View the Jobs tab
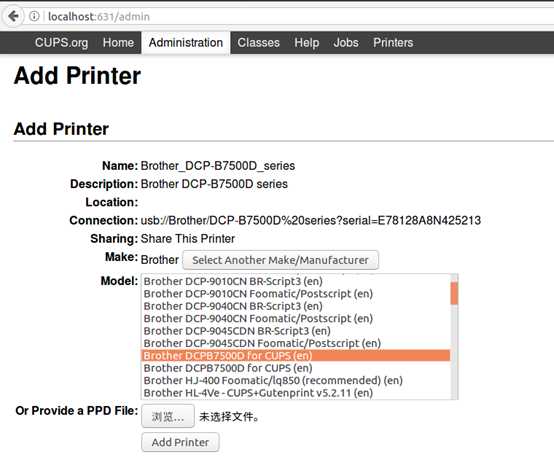The image size is (554, 476). click(x=346, y=43)
